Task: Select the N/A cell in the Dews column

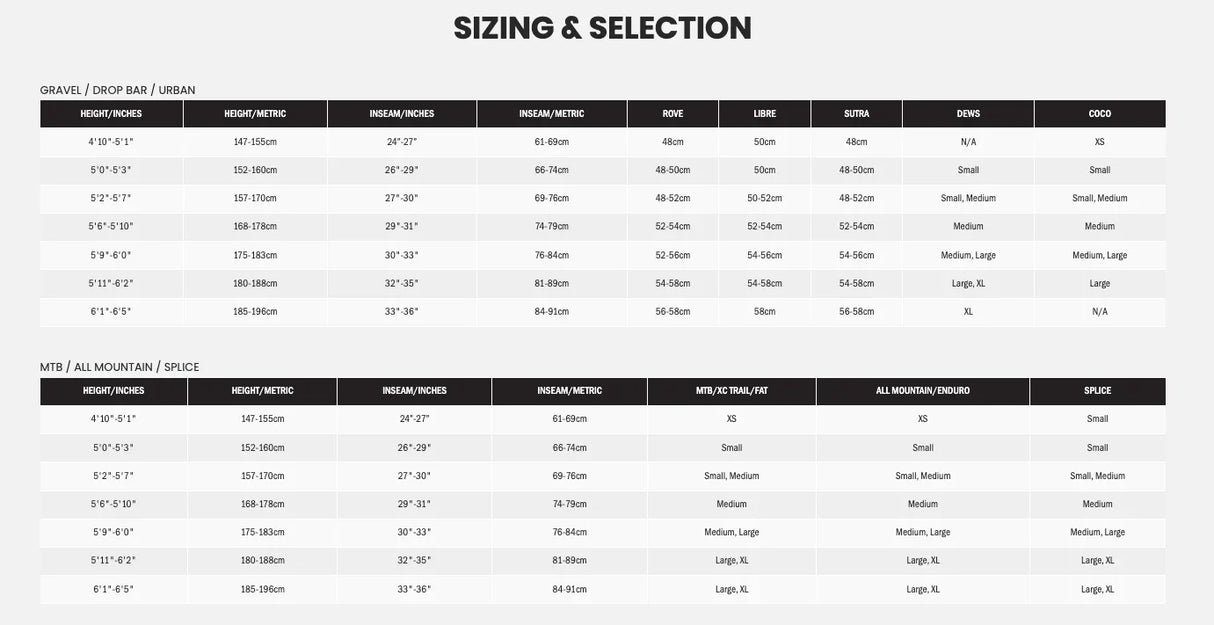Action: (x=968, y=142)
